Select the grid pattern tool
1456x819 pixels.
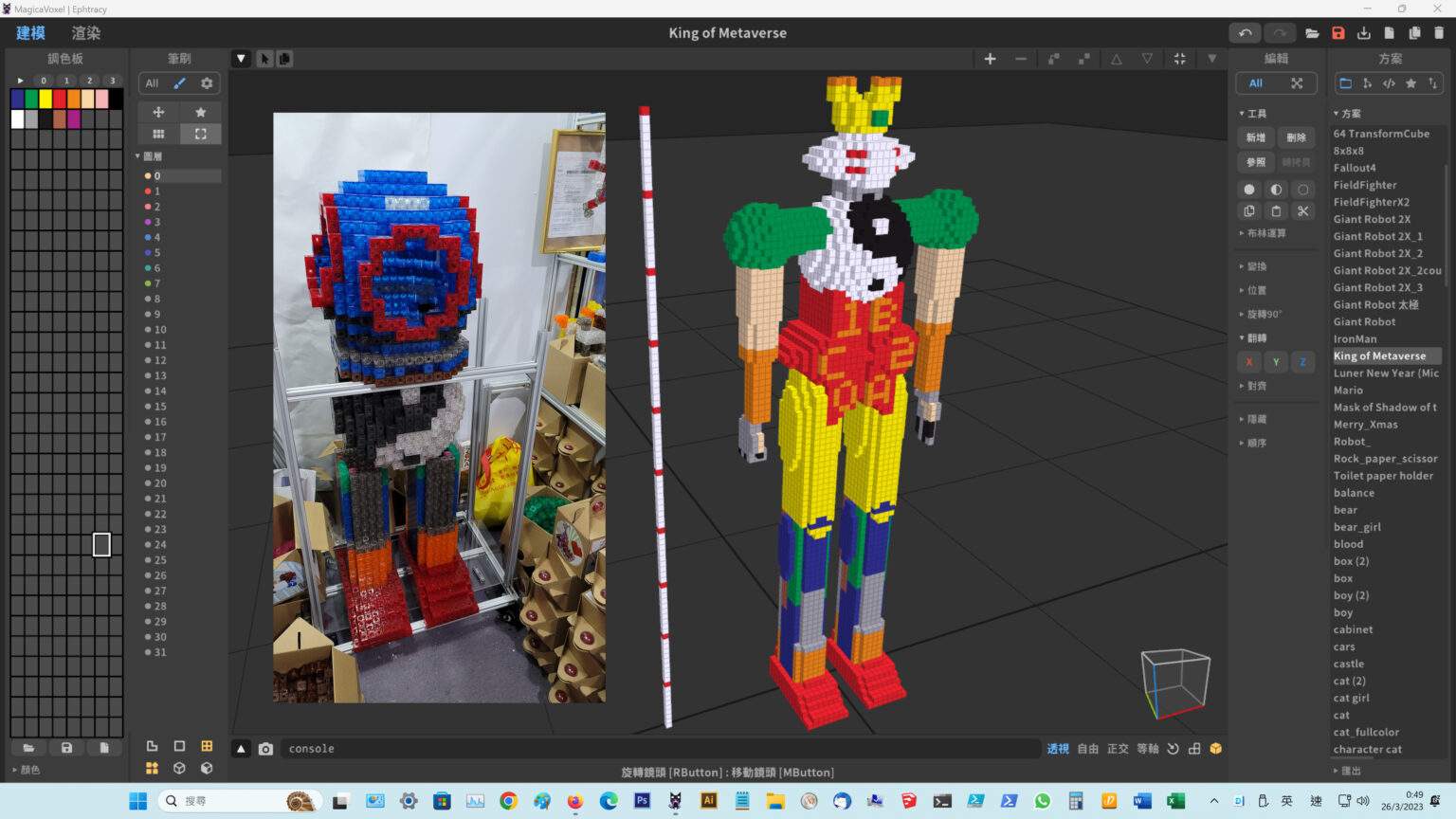(158, 134)
